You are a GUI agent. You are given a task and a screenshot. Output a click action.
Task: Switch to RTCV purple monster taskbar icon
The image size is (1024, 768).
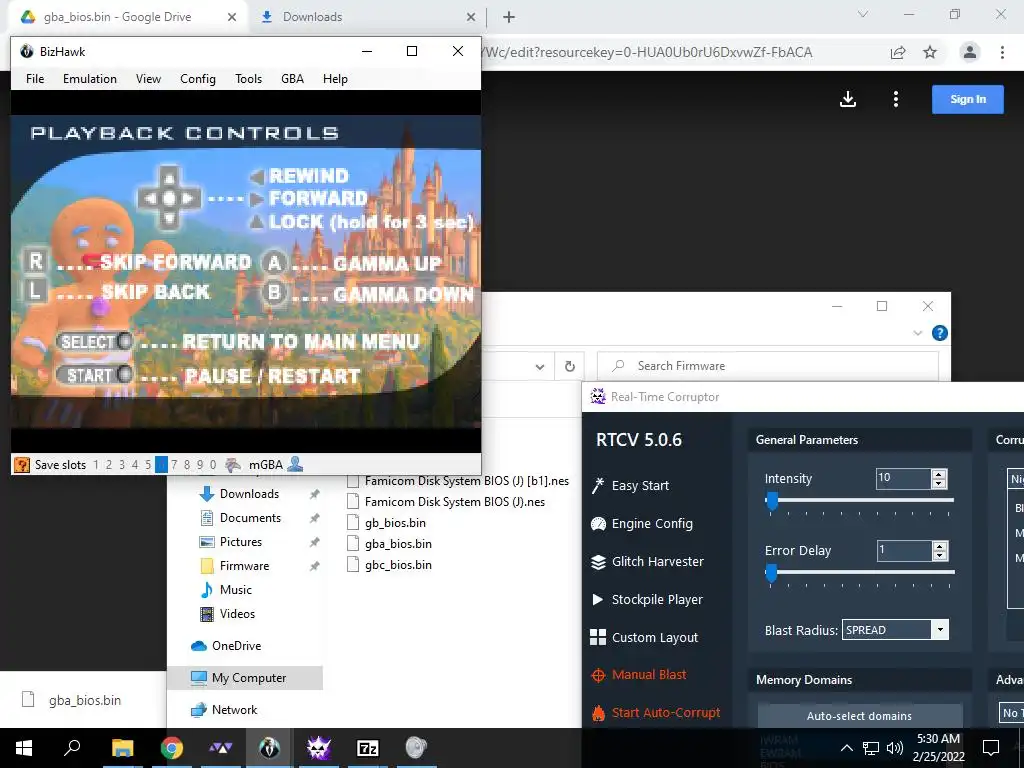click(x=319, y=748)
